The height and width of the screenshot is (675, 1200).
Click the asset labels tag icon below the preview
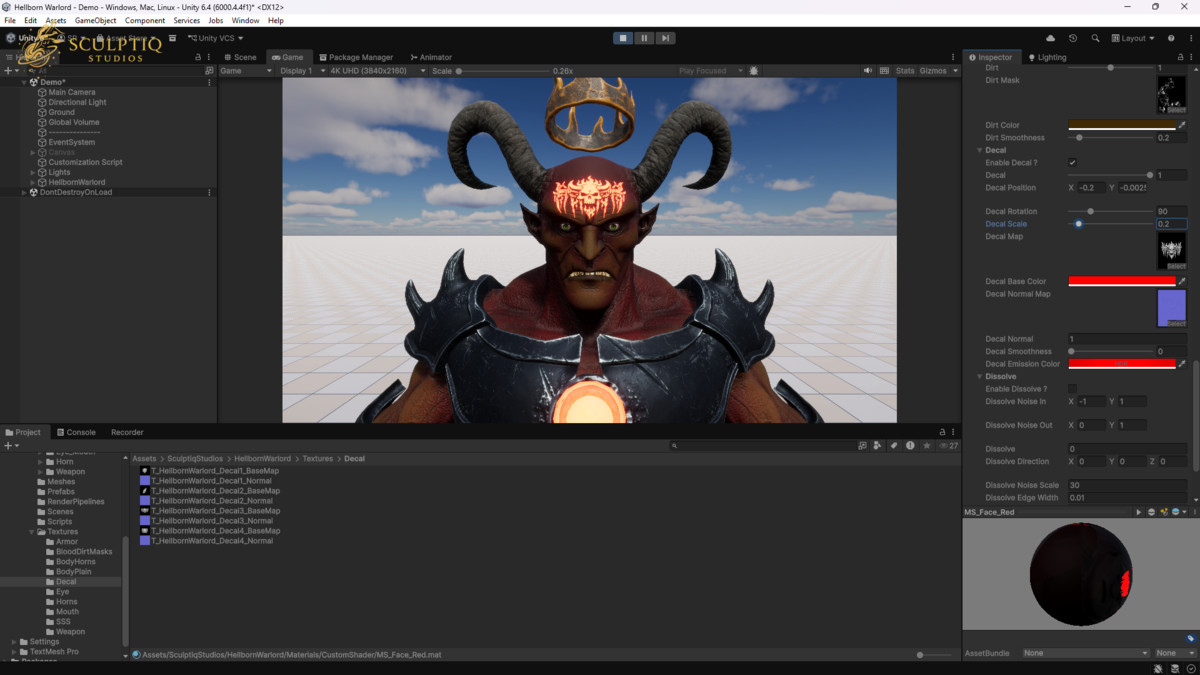pyautogui.click(x=1190, y=638)
